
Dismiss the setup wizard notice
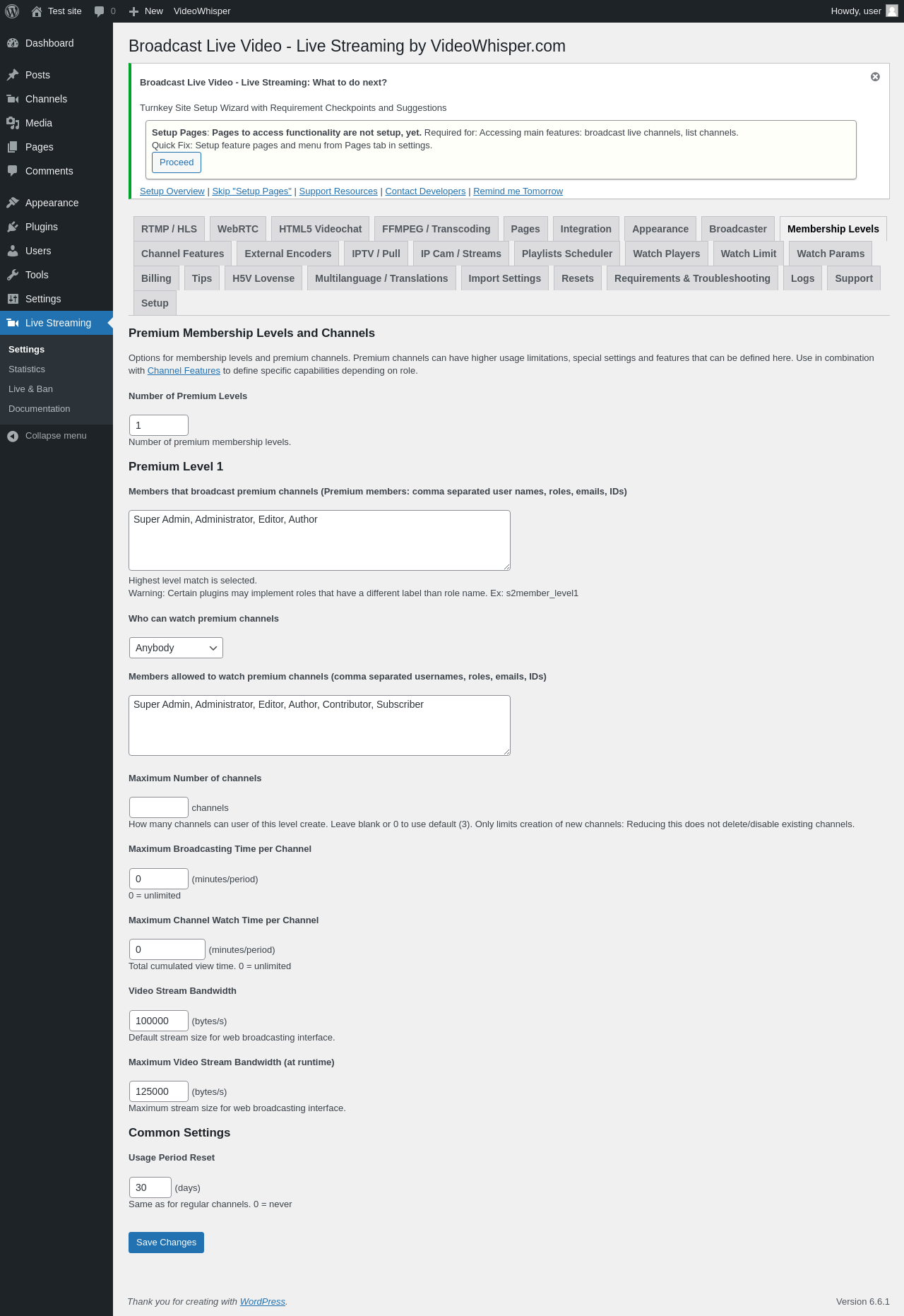pyautogui.click(x=875, y=76)
